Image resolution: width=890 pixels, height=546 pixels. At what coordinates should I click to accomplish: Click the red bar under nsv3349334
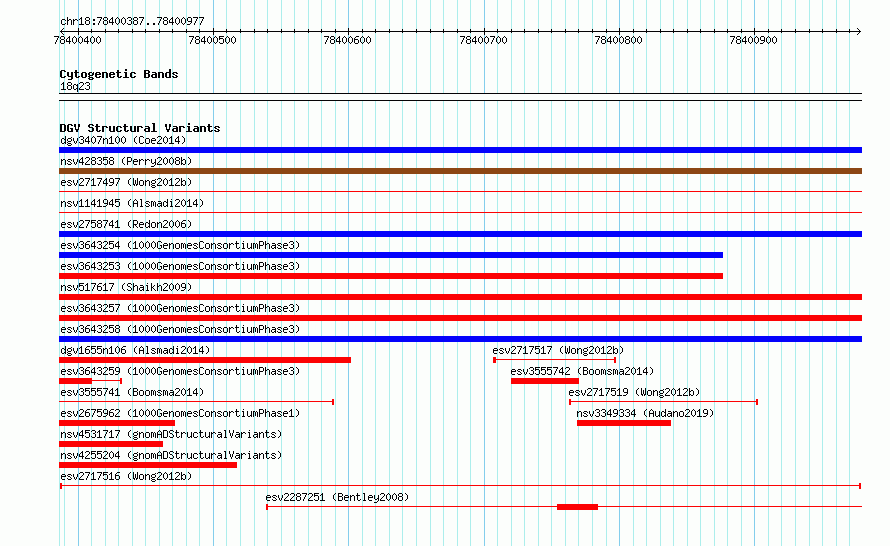tap(624, 423)
